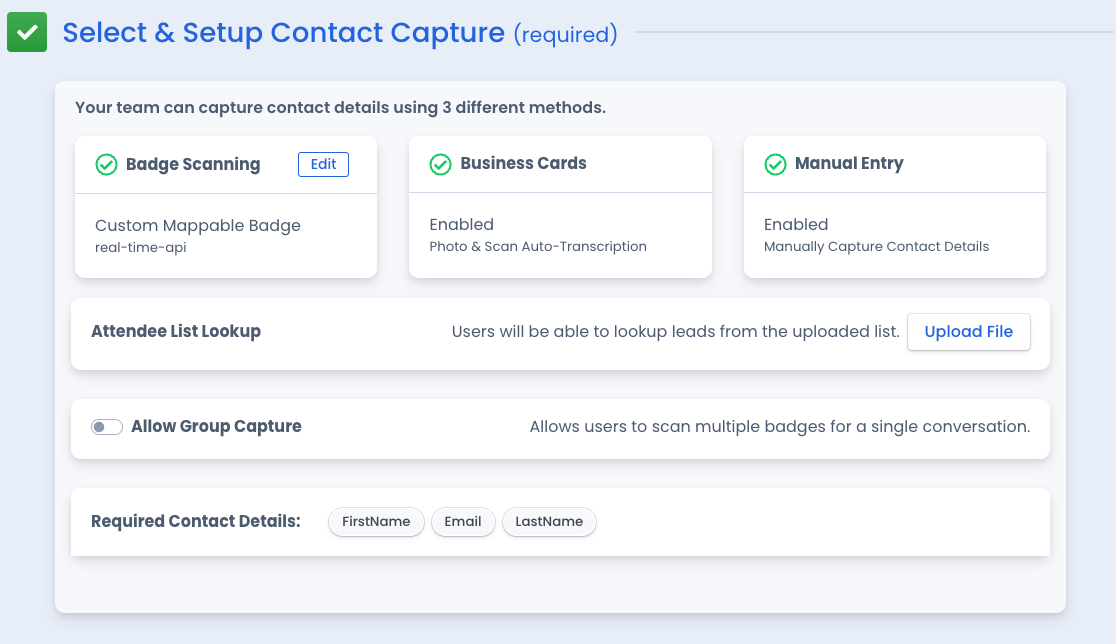Click the Select & Setup Contact Capture heading
The height and width of the screenshot is (644, 1116).
(x=283, y=33)
